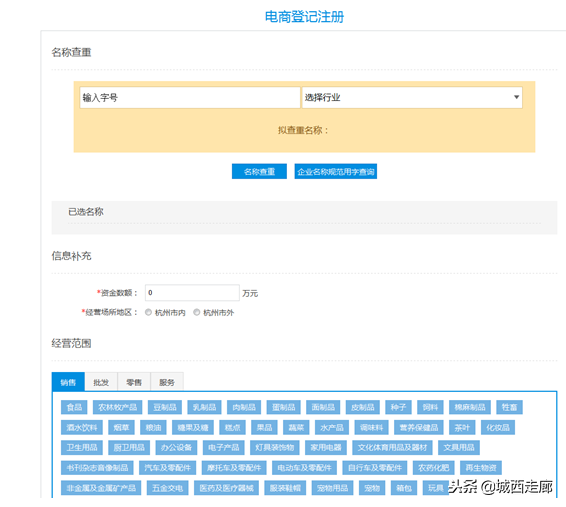566x507 pixels.
Task: Select the 杭州市外 radio option
Action: (197, 312)
